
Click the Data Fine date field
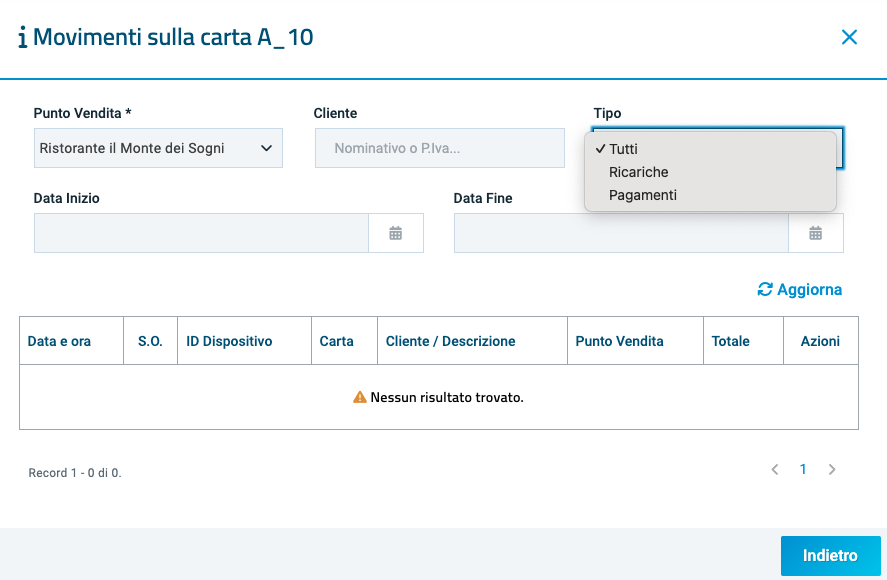(x=621, y=233)
